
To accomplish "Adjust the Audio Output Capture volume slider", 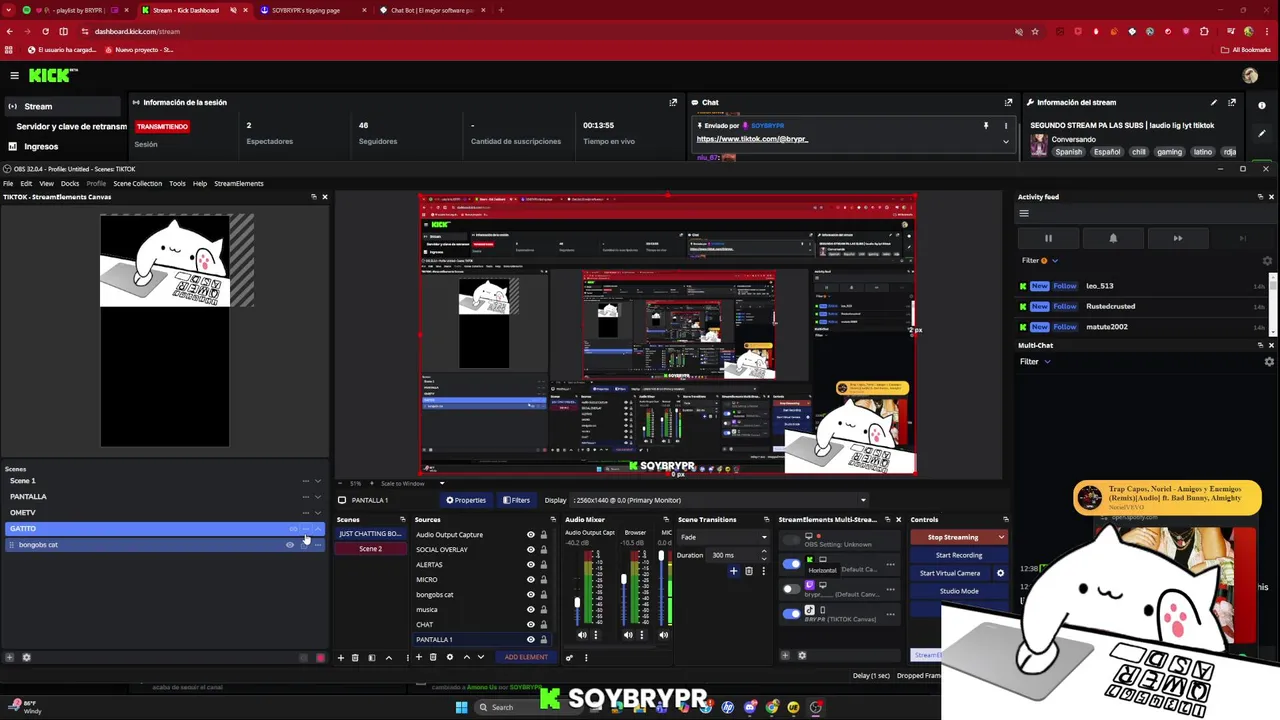I will 576,603.
